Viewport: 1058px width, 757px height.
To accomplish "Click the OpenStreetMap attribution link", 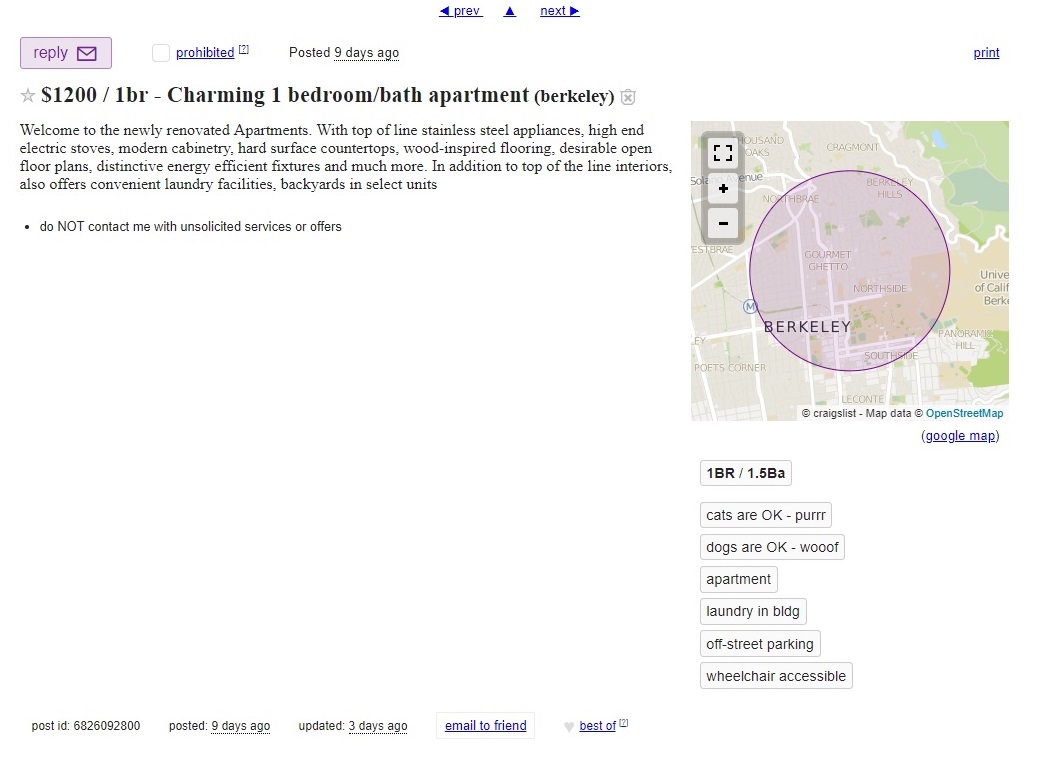I will click(964, 413).
